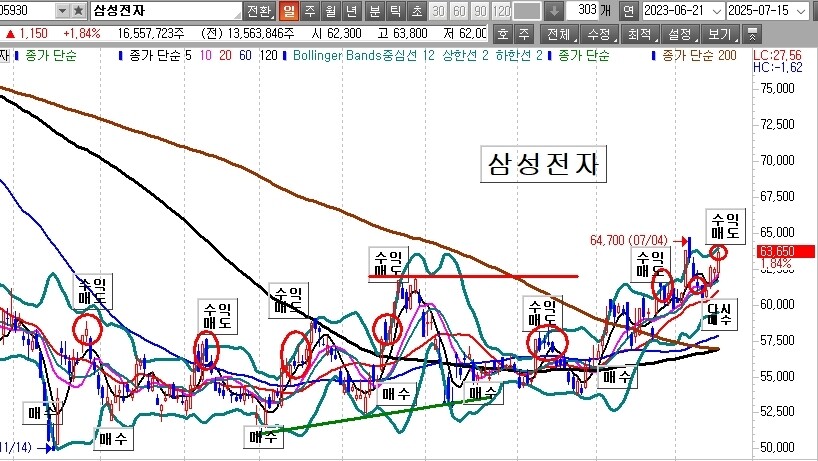Image resolution: width=818 pixels, height=461 pixels.
Task: Toggle the 주 button next to 호
Action: click(524, 34)
